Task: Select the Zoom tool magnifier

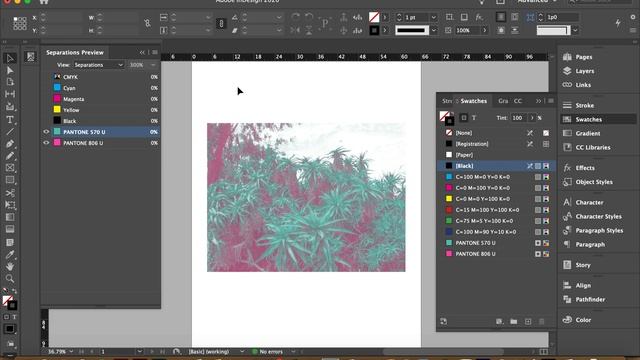Action: [10, 279]
